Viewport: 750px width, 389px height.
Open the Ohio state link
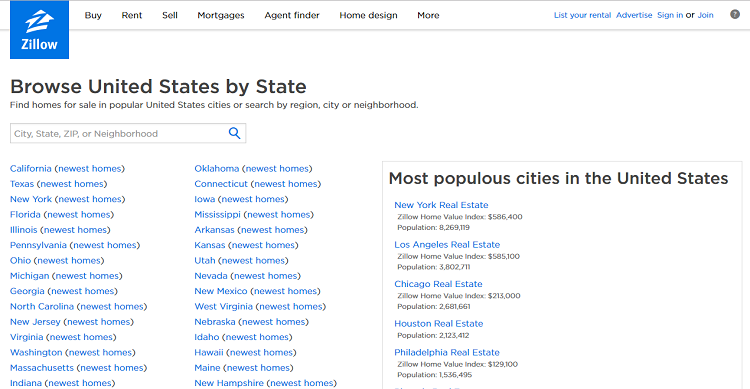point(21,260)
